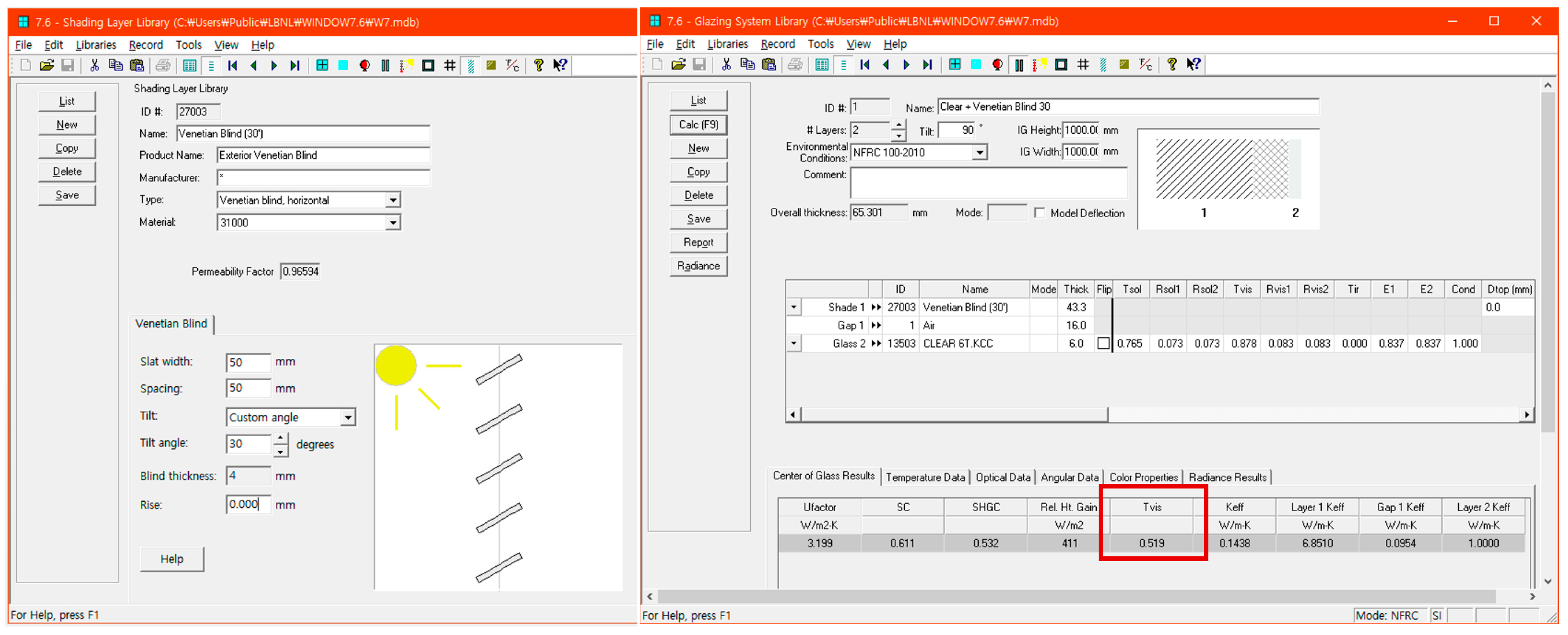The height and width of the screenshot is (635, 1568).
Task: Open Libraries menu in Glazing System window
Action: pyautogui.click(x=727, y=44)
